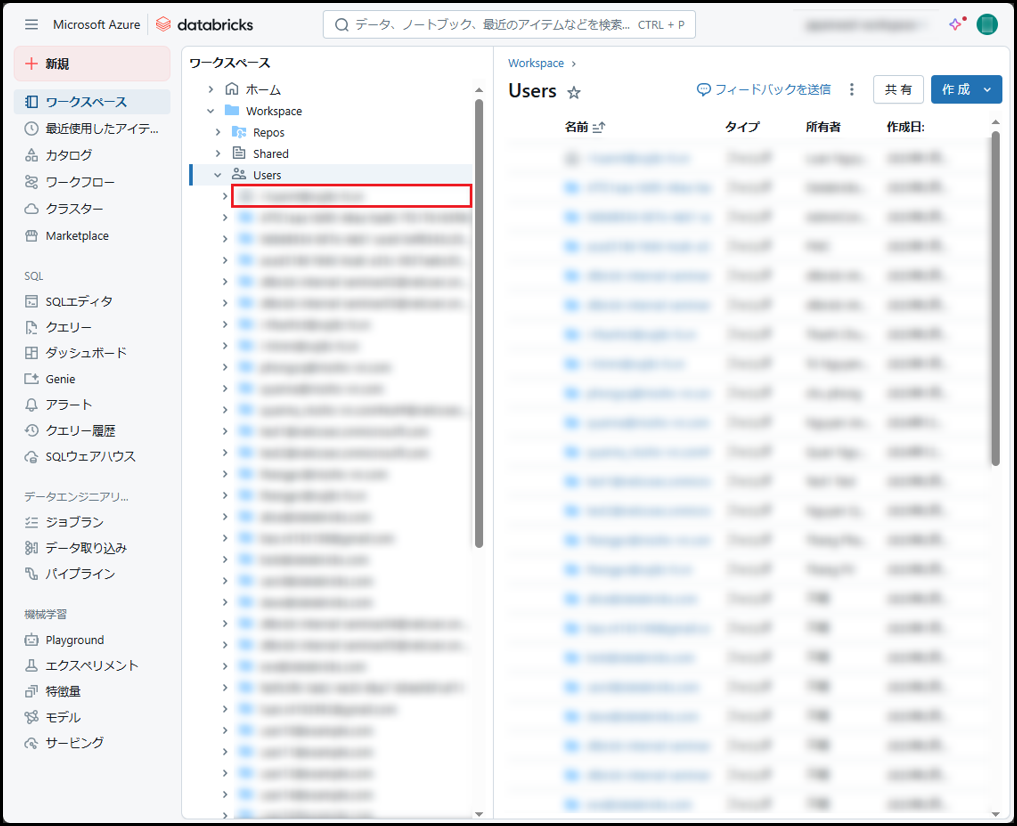The width and height of the screenshot is (1017, 826).
Task: Click the Databricks logo
Action: click(x=205, y=25)
